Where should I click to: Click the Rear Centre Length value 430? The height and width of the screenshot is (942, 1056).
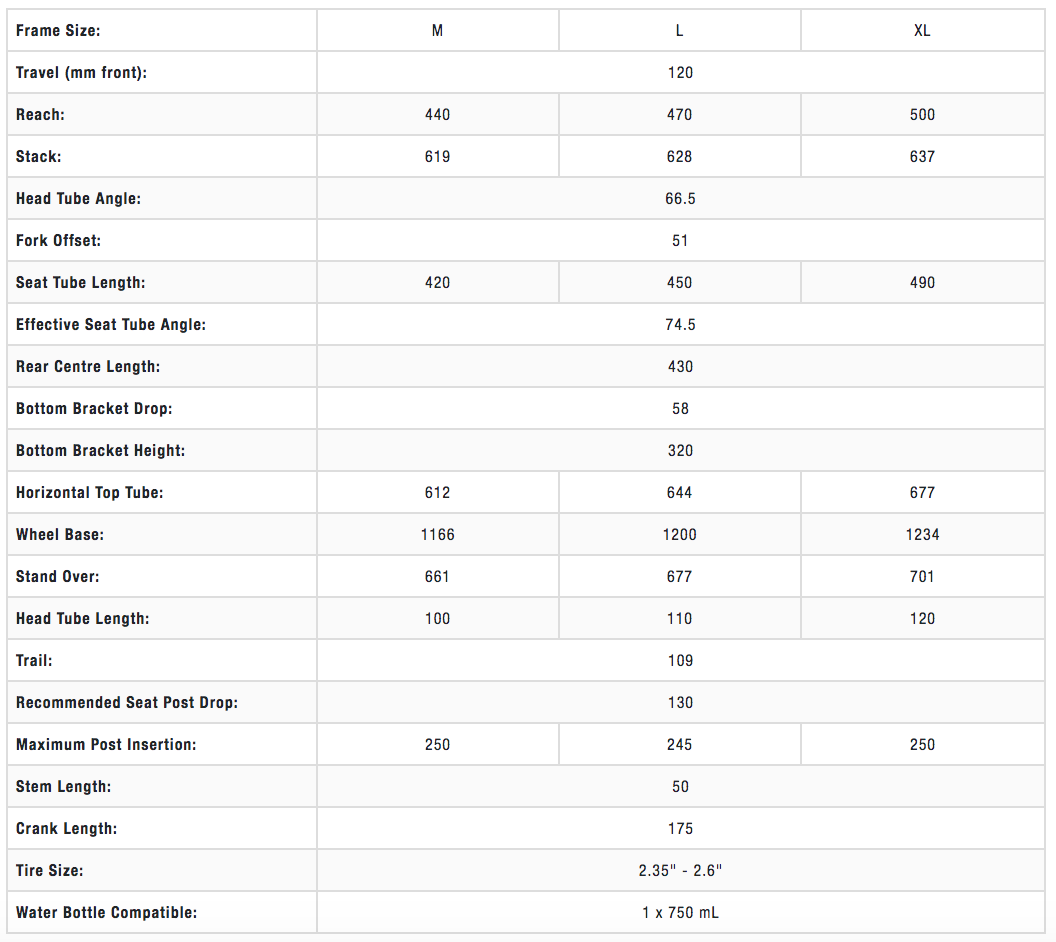680,366
